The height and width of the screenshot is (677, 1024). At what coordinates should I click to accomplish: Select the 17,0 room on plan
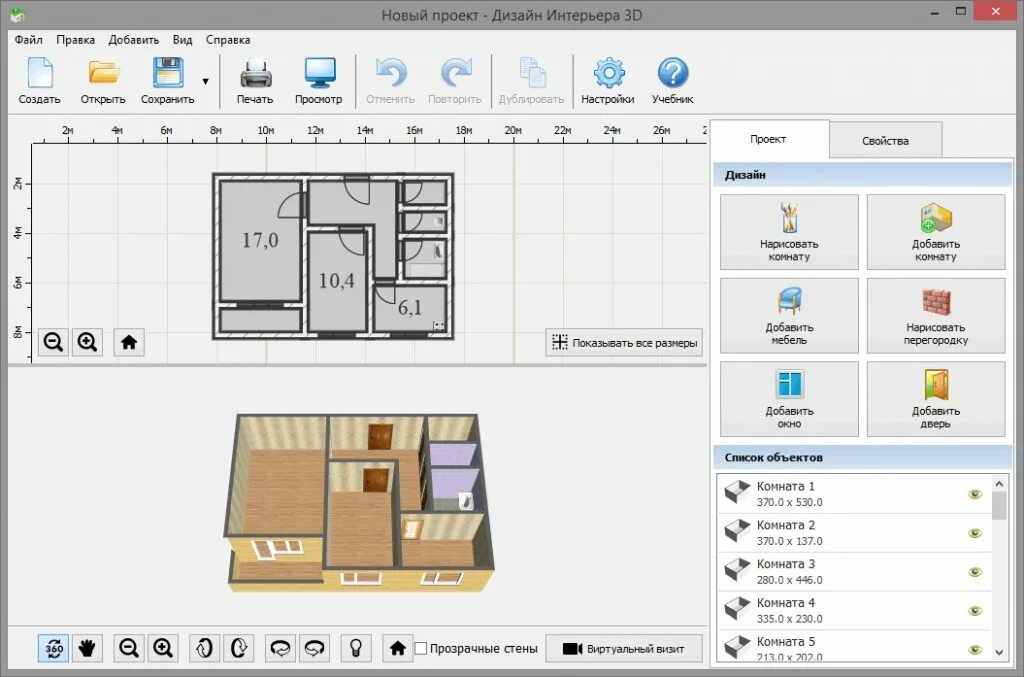[x=261, y=240]
